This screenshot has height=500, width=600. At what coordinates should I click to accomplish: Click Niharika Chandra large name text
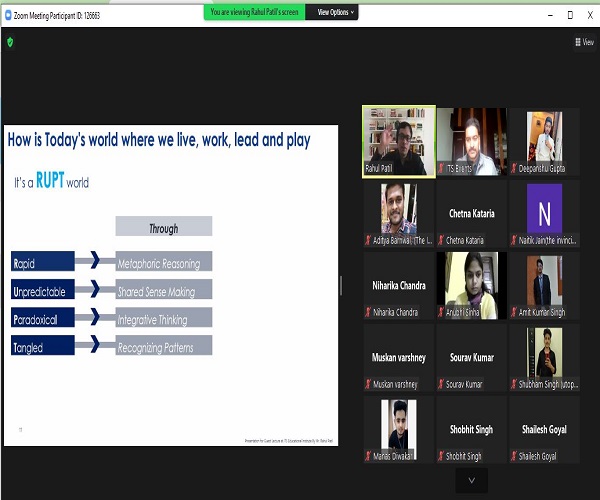[x=399, y=285]
